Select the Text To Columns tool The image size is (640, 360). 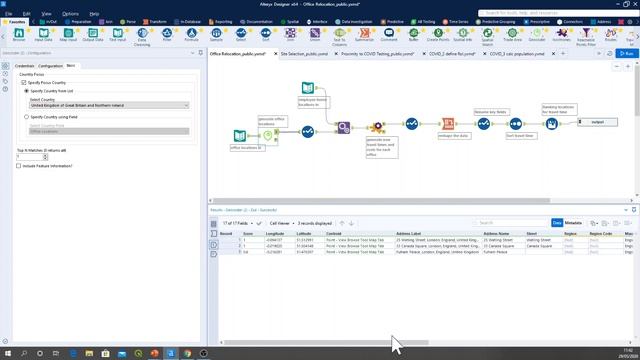[340, 36]
